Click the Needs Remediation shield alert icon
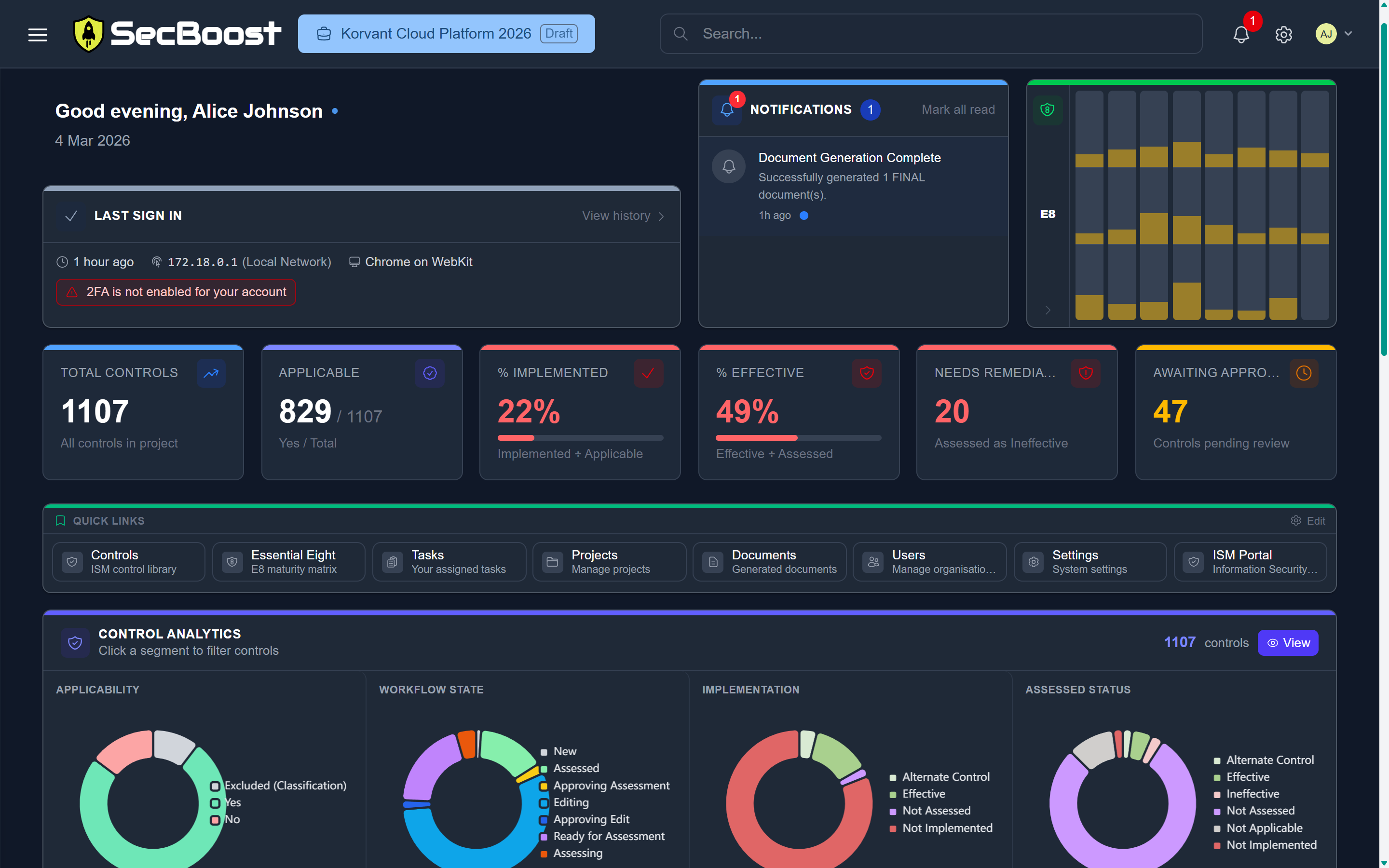 coord(1085,373)
